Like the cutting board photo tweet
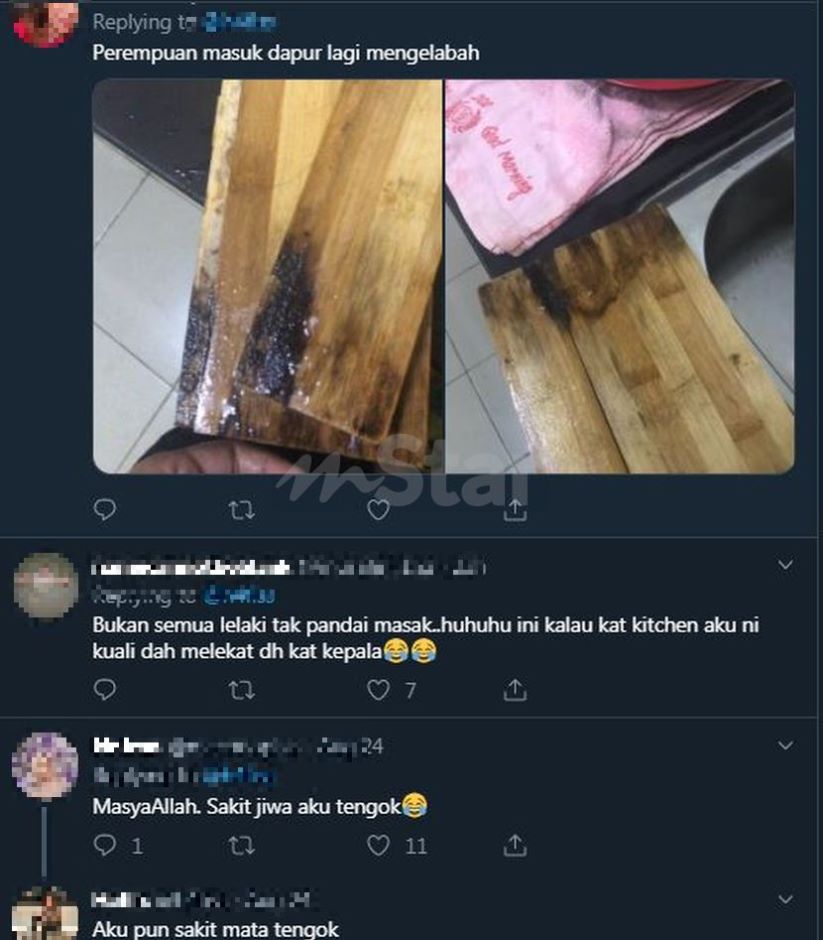Screen dimensions: 823x940 coord(378,510)
